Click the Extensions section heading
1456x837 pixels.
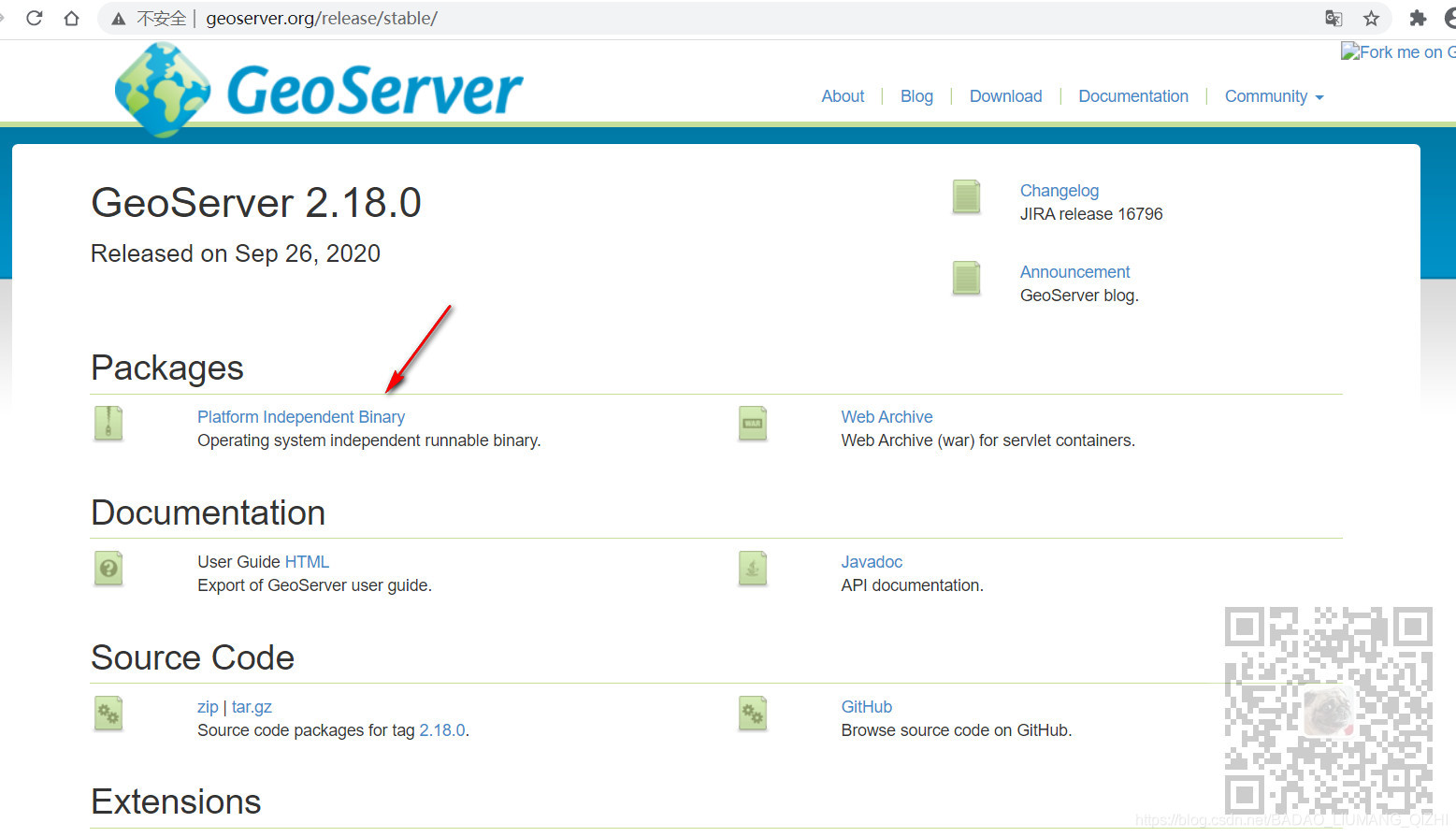(176, 801)
